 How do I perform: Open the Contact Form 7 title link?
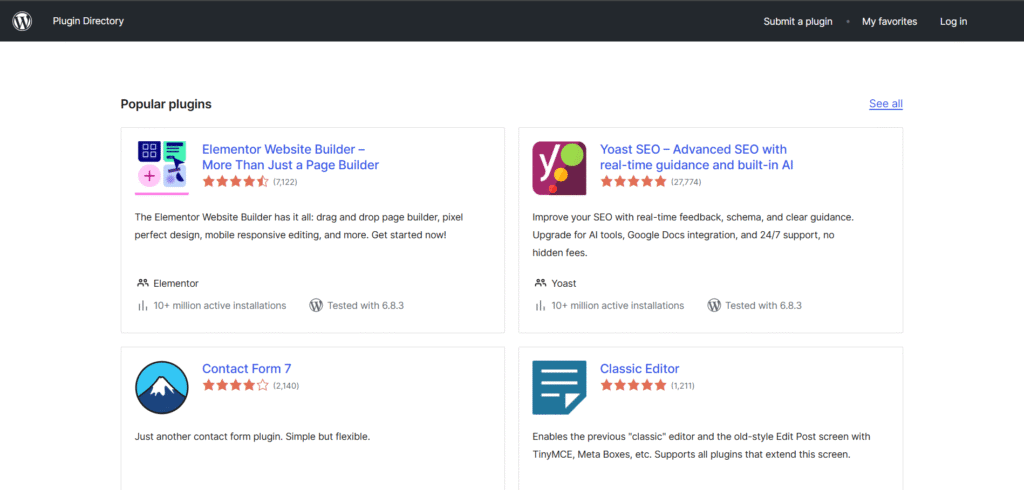click(246, 368)
